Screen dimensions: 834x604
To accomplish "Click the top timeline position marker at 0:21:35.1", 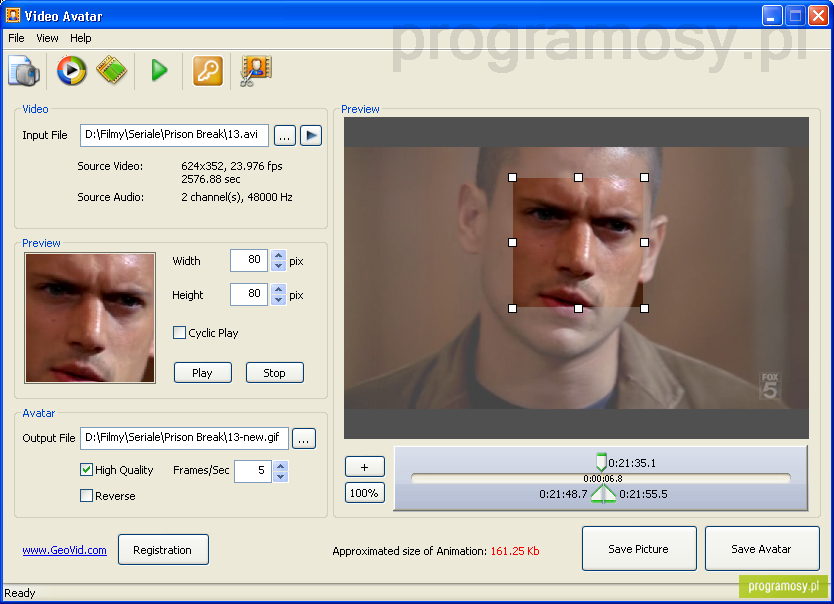I will [601, 462].
